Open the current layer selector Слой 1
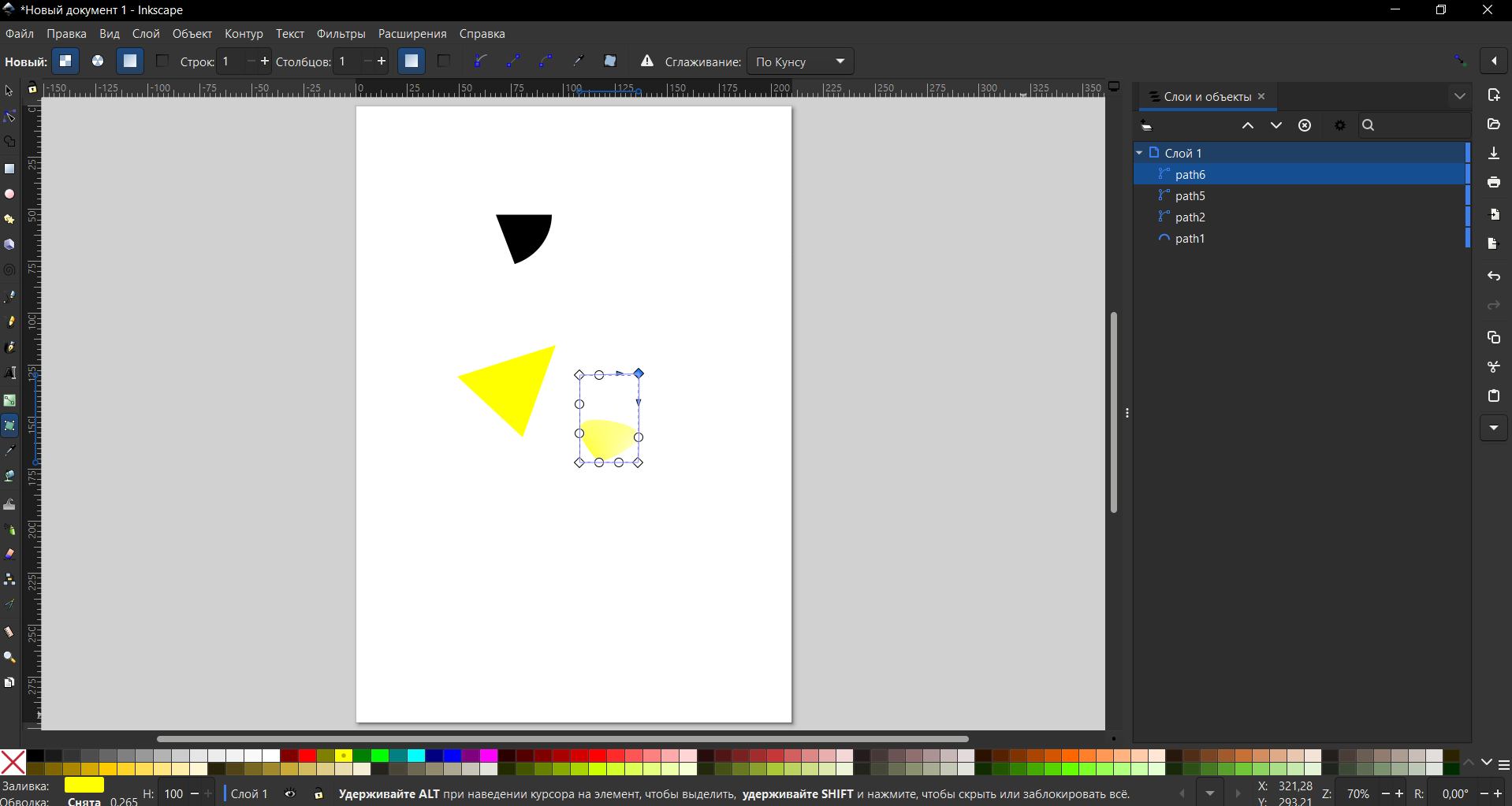 coord(249,793)
